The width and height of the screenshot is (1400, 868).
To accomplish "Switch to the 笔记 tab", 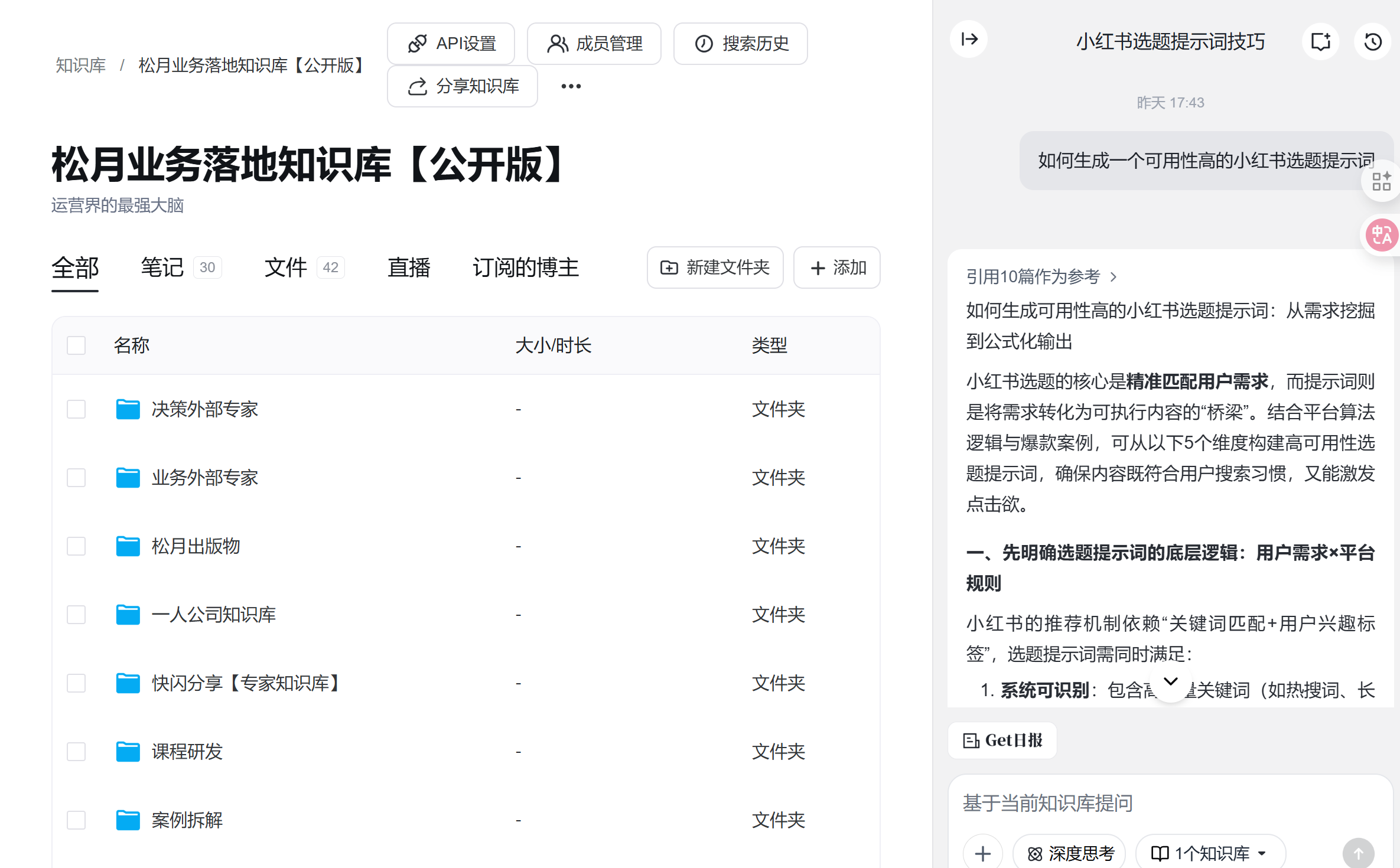I will coord(162,267).
